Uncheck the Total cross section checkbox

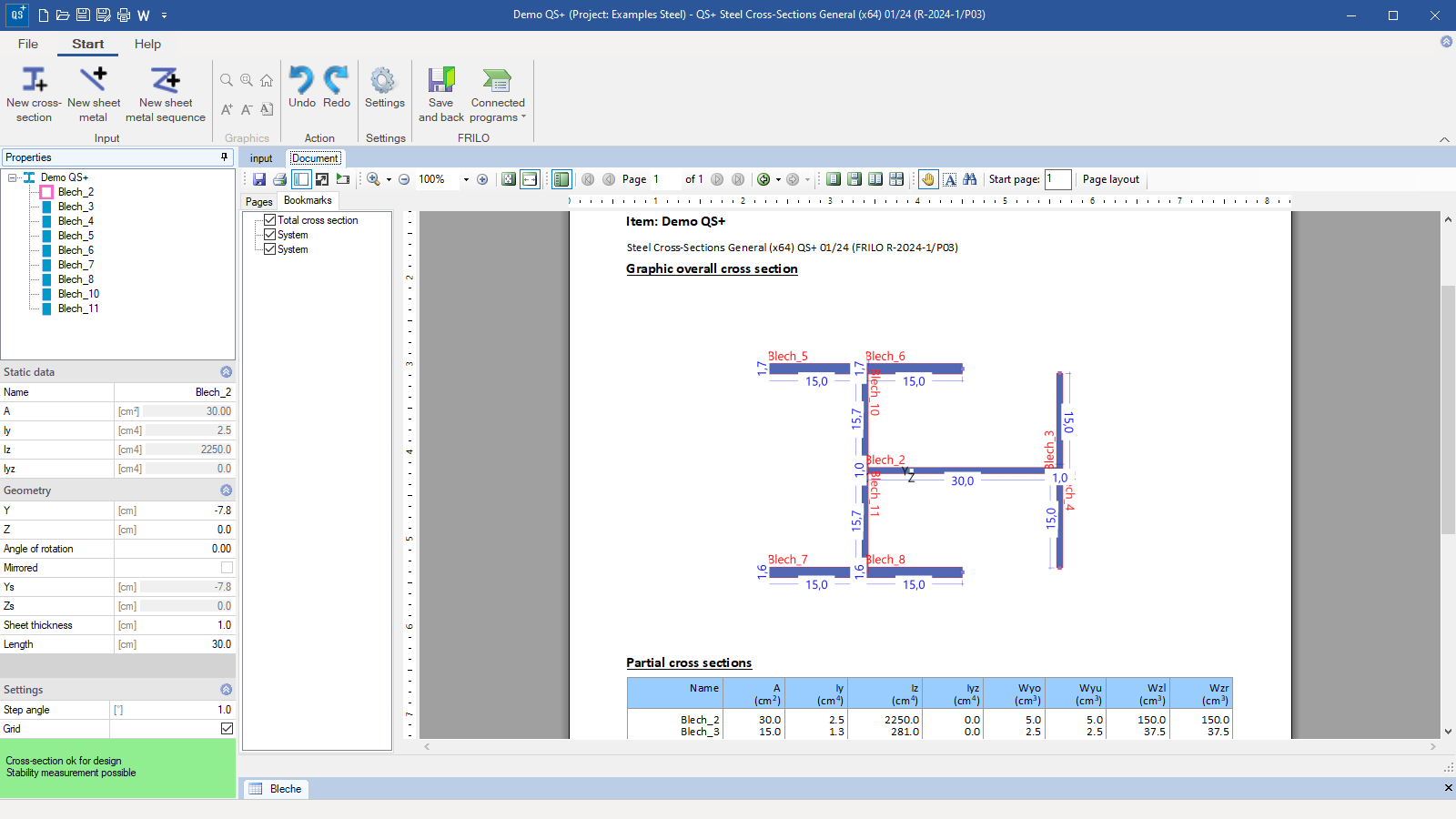tap(270, 220)
